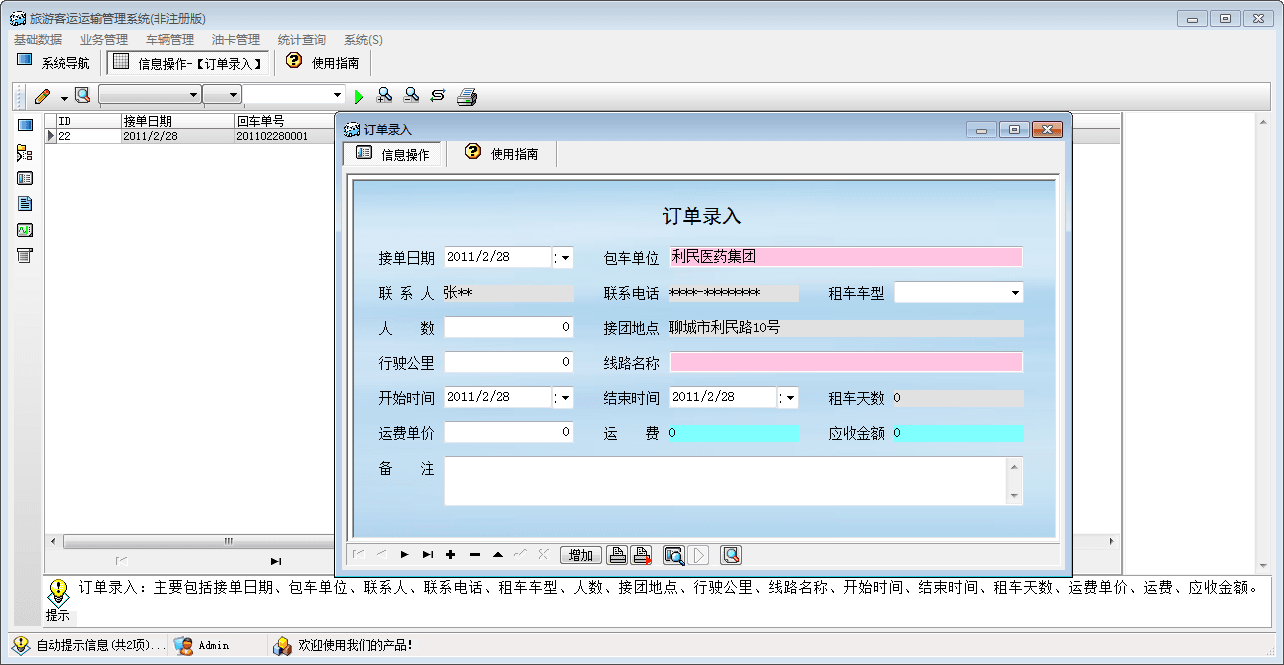Click the minus delete-record navigator button
The height and width of the screenshot is (665, 1284).
tap(475, 555)
